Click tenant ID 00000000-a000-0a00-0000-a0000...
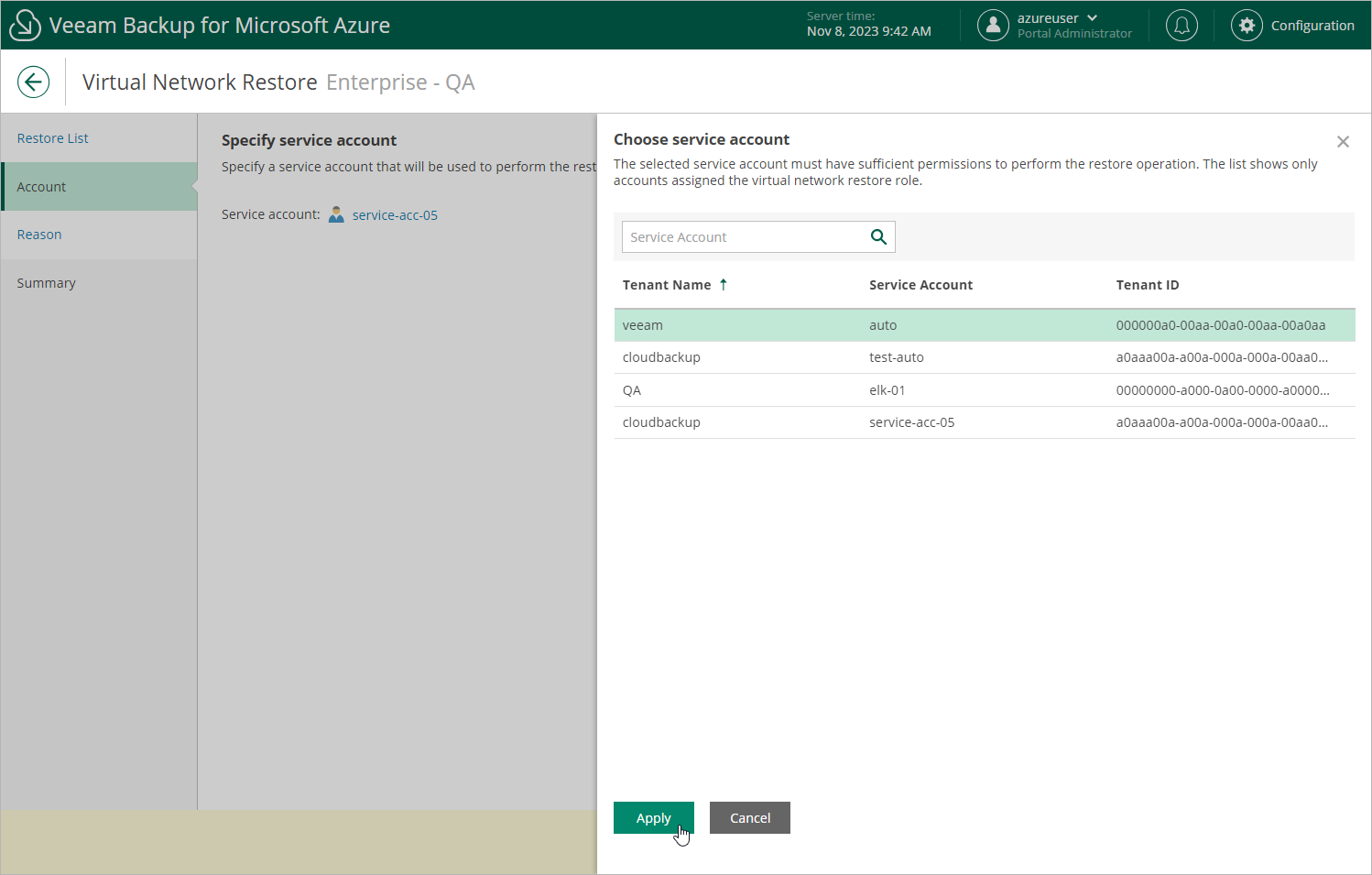Viewport: 1372px width, 875px height. point(1223,390)
